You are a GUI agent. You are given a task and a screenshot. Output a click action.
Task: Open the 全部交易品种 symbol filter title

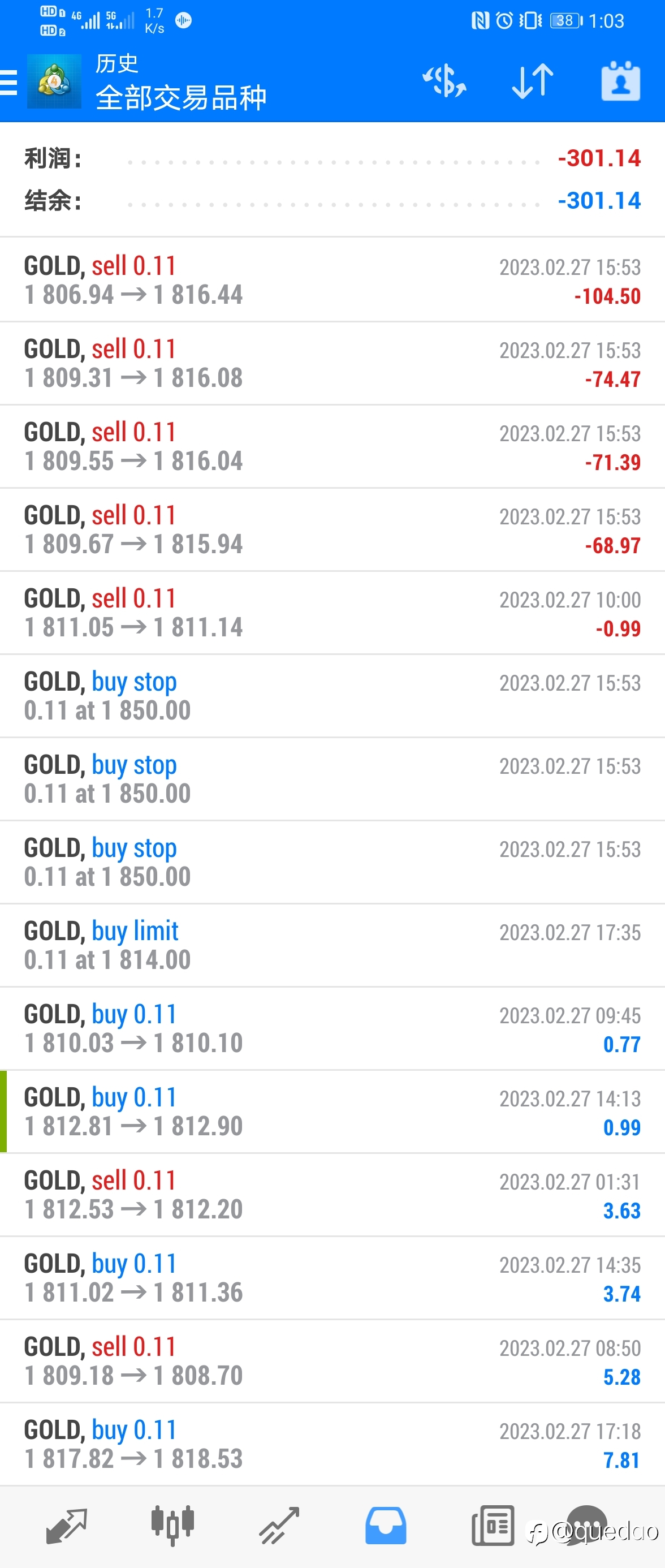tap(182, 98)
